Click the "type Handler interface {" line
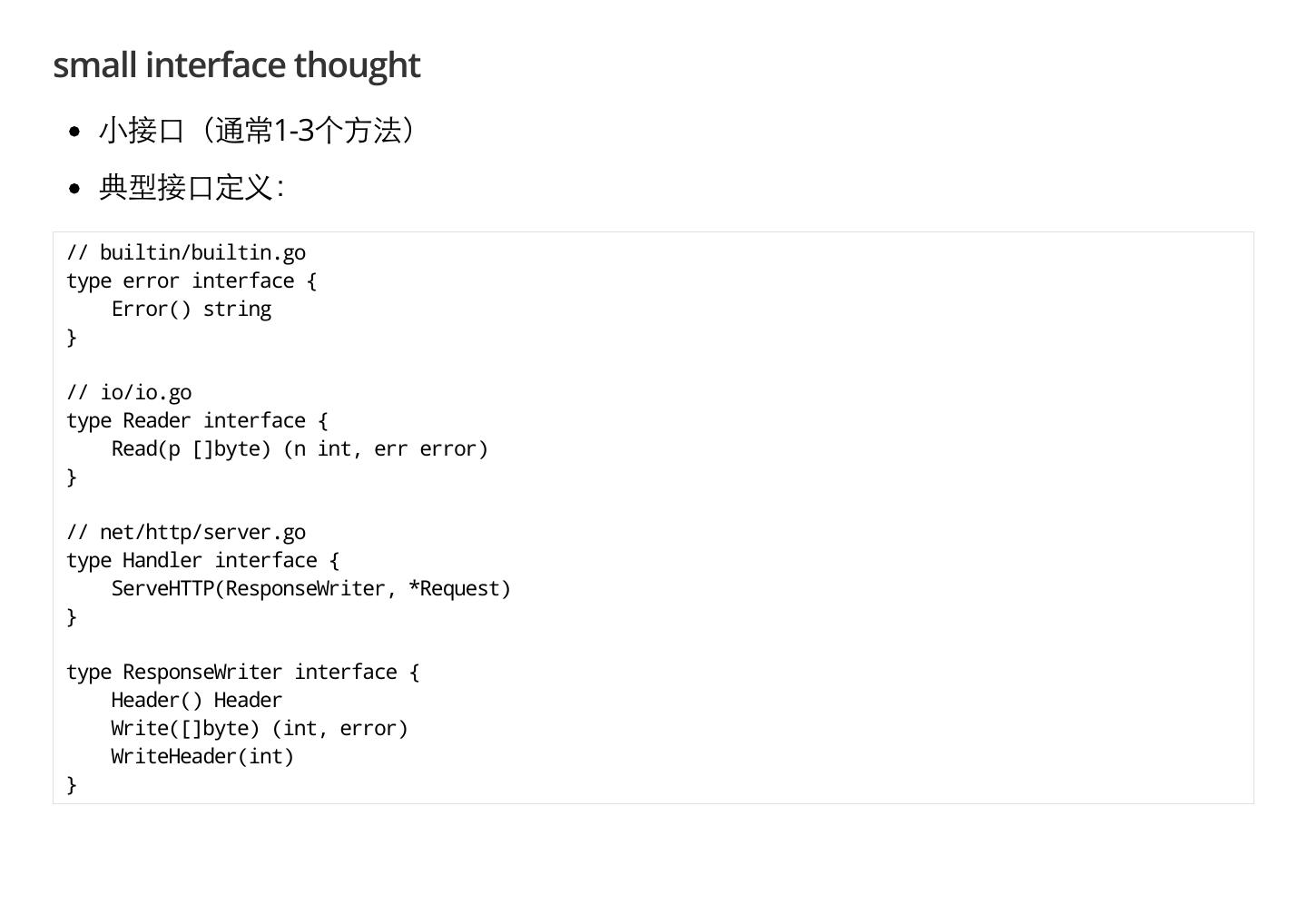Screen dimensions: 1307x924 pyautogui.click(x=202, y=561)
